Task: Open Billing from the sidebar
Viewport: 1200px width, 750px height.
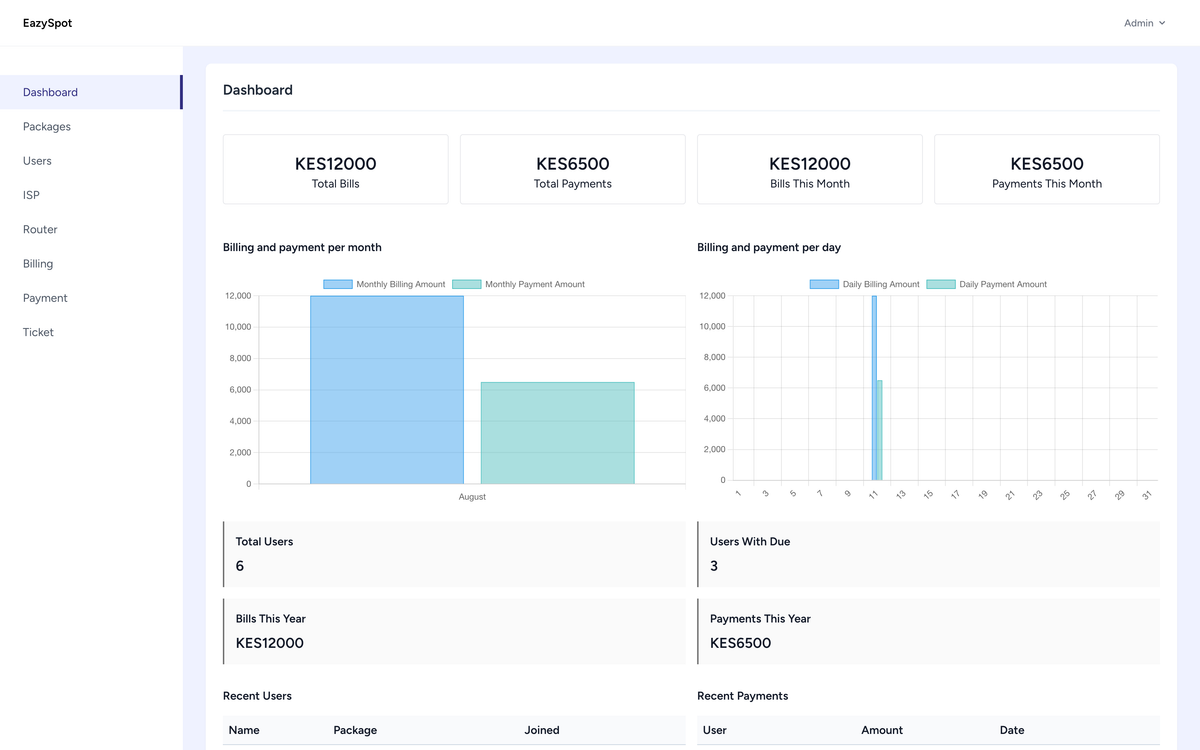Action: (x=38, y=264)
